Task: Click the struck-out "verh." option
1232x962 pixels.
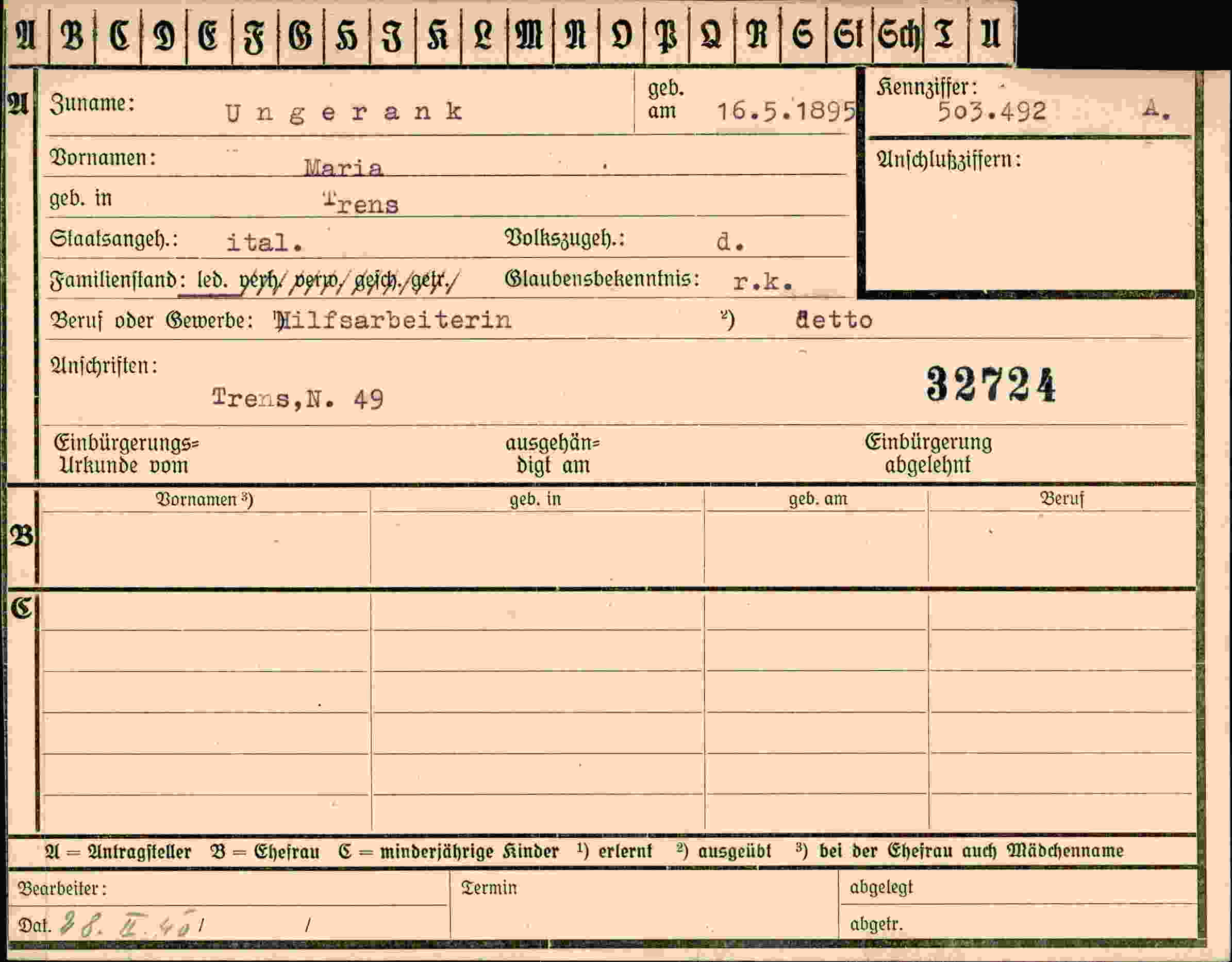Action: click(261, 280)
